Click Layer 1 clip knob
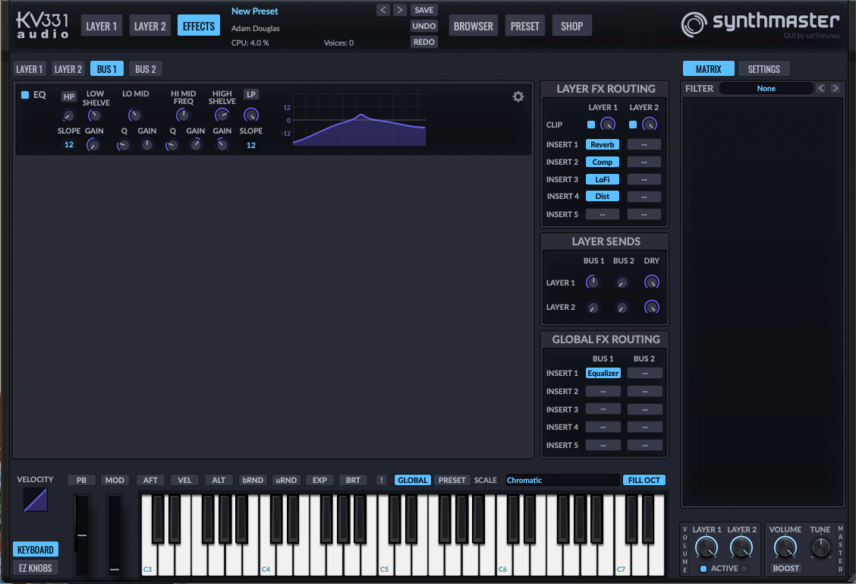The width and height of the screenshot is (856, 584). pyautogui.click(x=608, y=124)
